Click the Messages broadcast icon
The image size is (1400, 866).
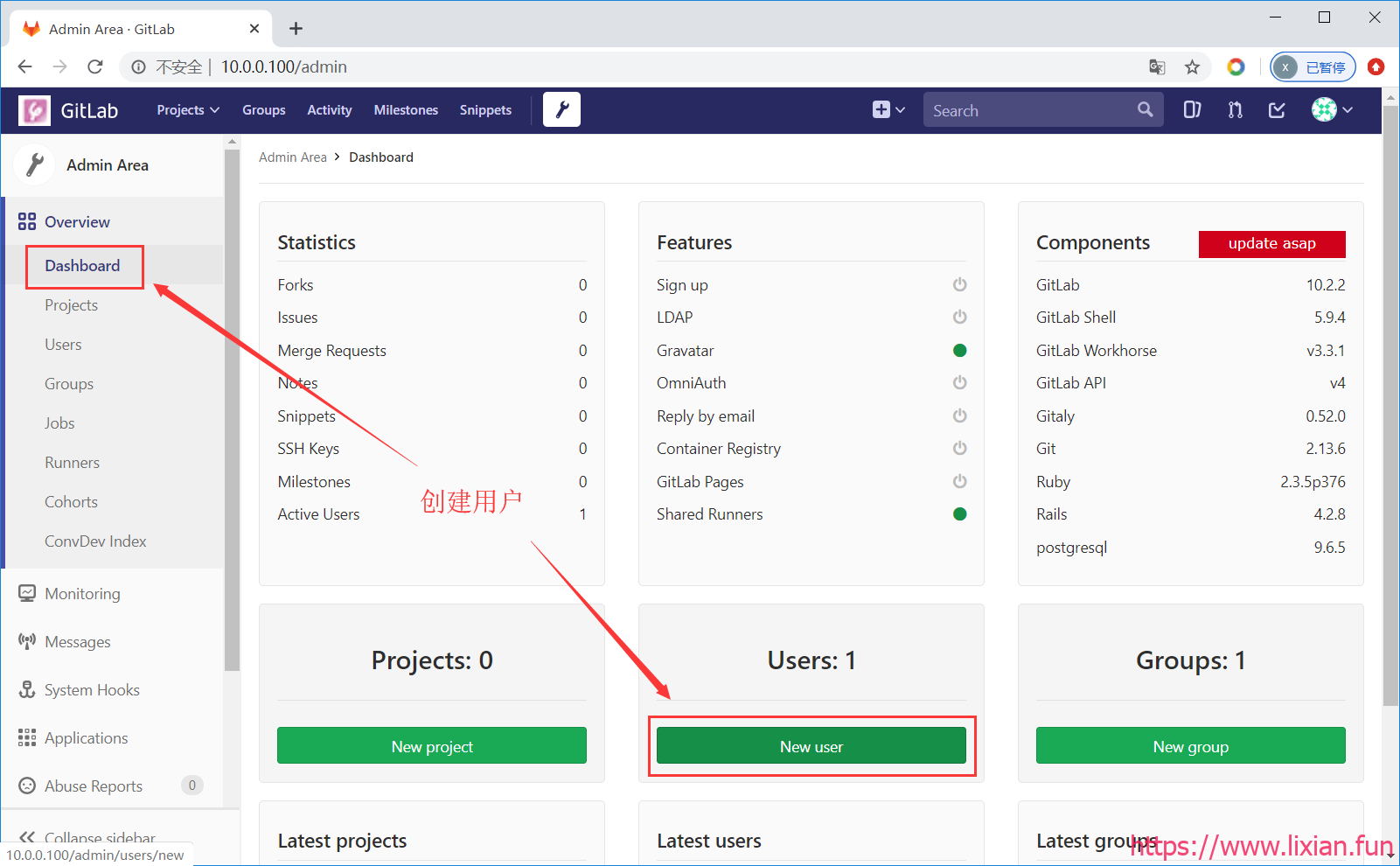click(x=27, y=641)
